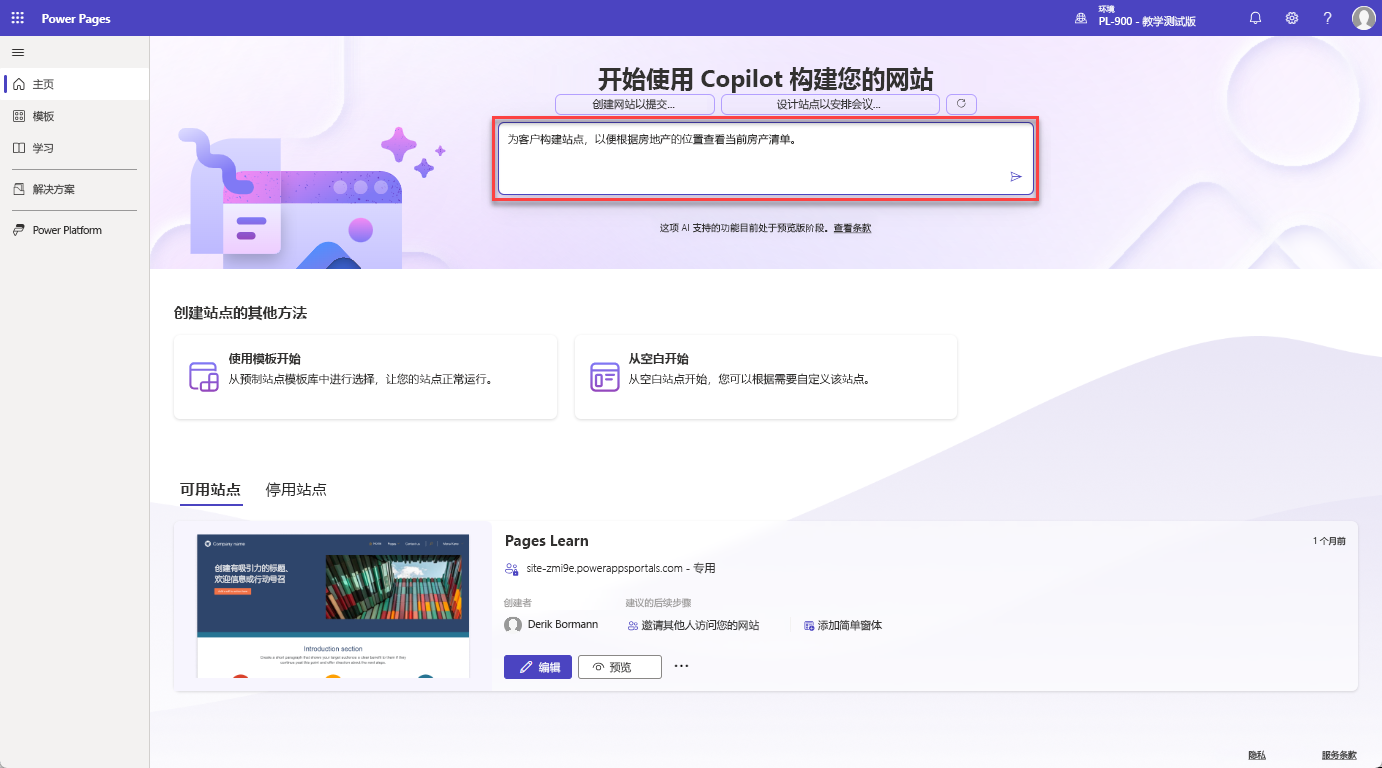
Task: Open the 查看条款 link
Action: tap(852, 228)
